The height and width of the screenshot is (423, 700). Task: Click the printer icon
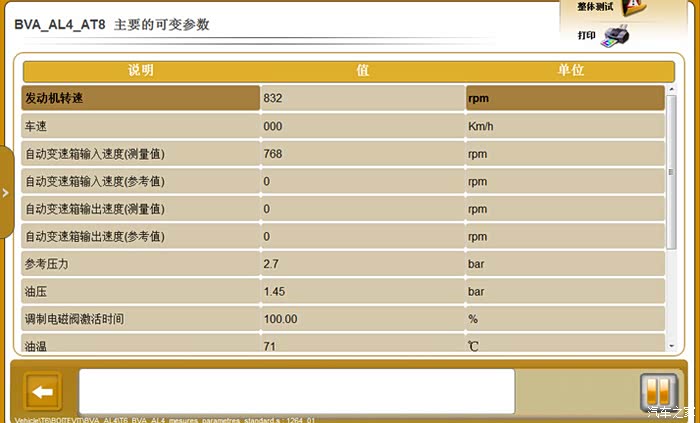point(614,38)
